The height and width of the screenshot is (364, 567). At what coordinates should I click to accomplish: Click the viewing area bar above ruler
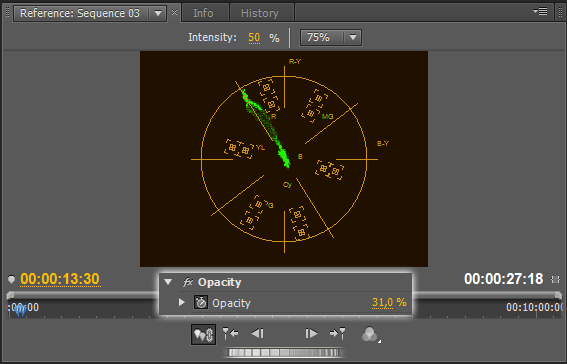pos(284,295)
